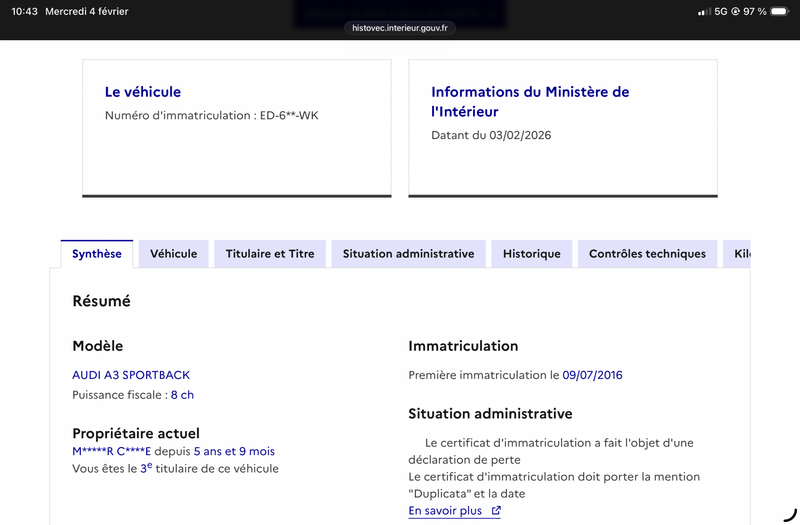Tap the orientation lock icon in status bar
Screen dimensions: 800x525
736,12
